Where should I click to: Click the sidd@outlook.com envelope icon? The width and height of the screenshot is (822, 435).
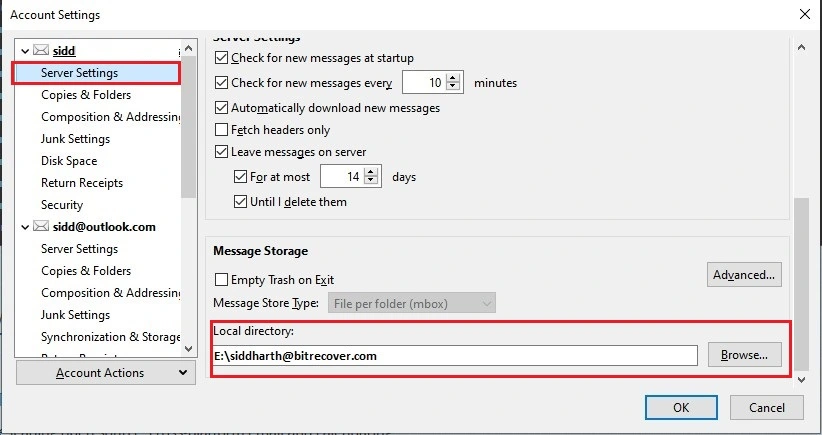point(43,227)
